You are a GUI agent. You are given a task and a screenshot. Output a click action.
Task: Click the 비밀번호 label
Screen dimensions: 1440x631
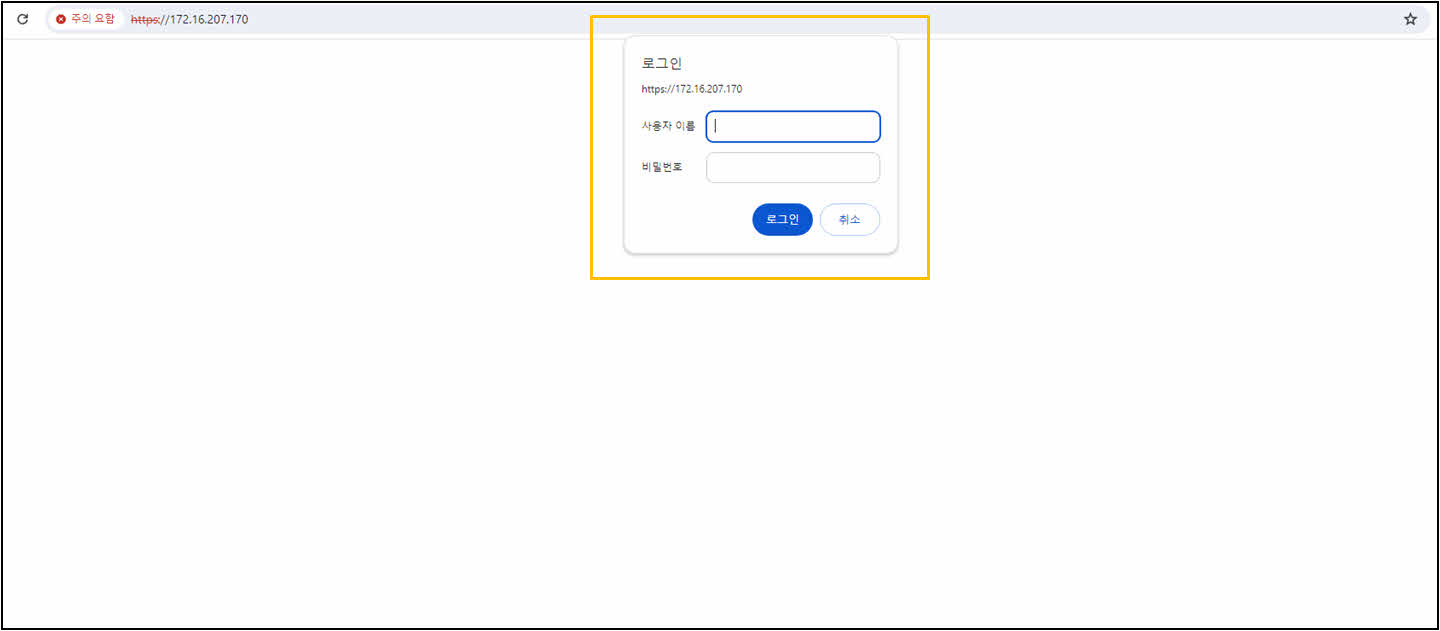(x=661, y=167)
